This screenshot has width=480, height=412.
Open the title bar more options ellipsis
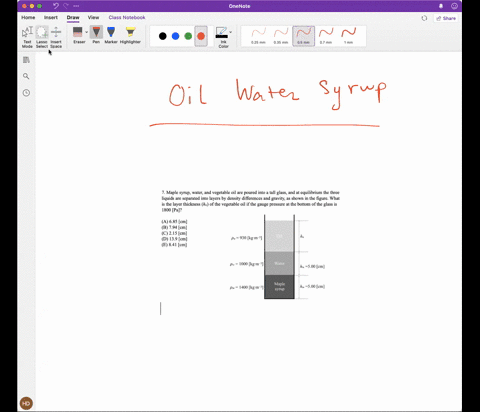[x=76, y=6]
